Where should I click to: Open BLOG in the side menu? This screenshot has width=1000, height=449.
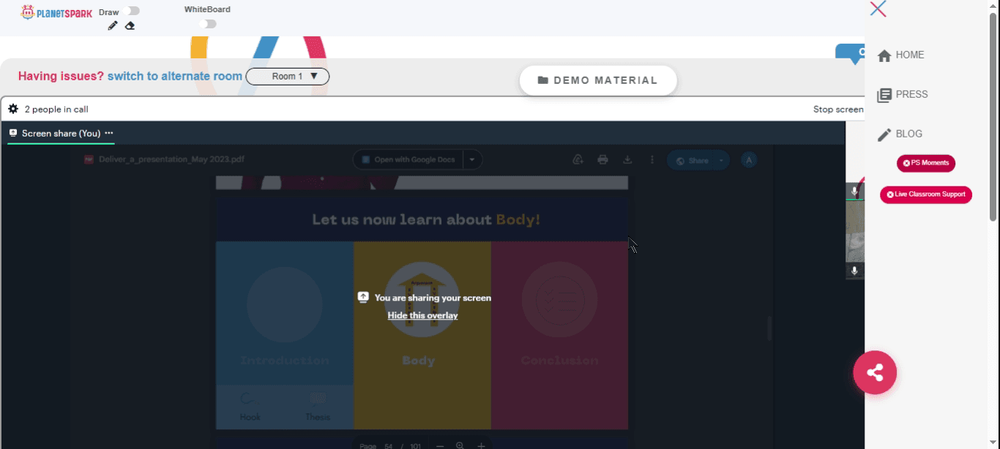pyautogui.click(x=900, y=134)
